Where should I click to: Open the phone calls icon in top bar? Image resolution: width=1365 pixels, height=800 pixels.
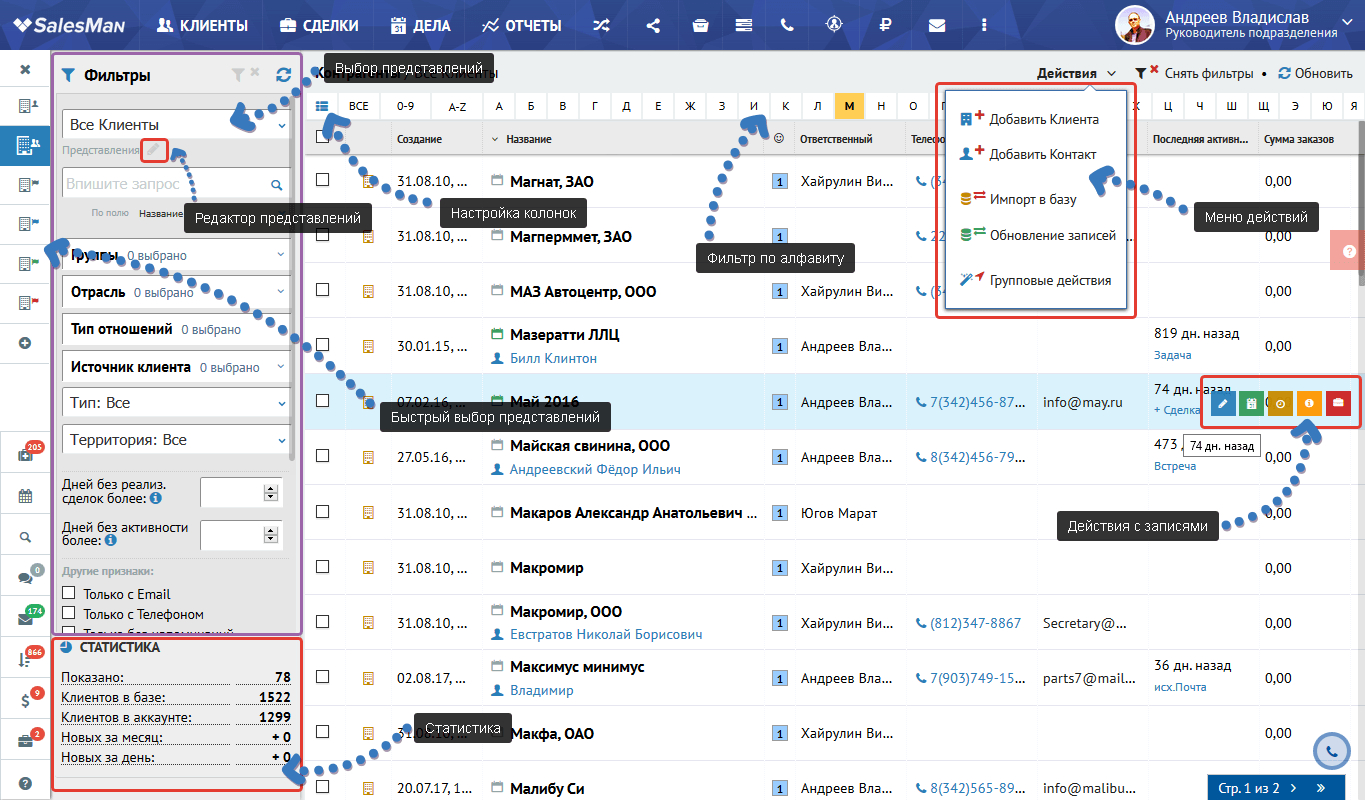tap(787, 25)
